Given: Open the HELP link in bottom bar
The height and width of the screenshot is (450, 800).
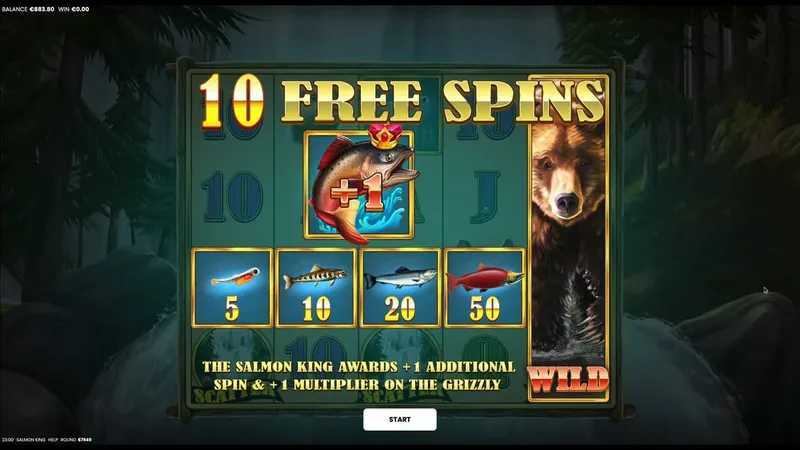Looking at the screenshot, I should (x=53, y=439).
